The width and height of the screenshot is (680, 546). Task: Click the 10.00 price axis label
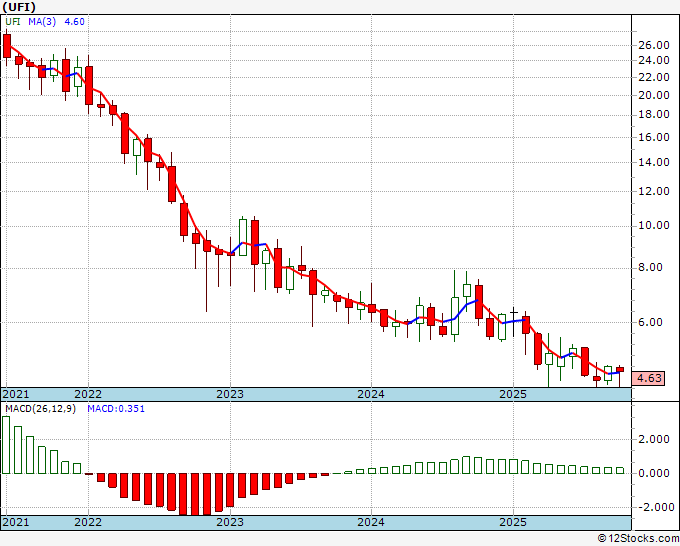click(654, 225)
